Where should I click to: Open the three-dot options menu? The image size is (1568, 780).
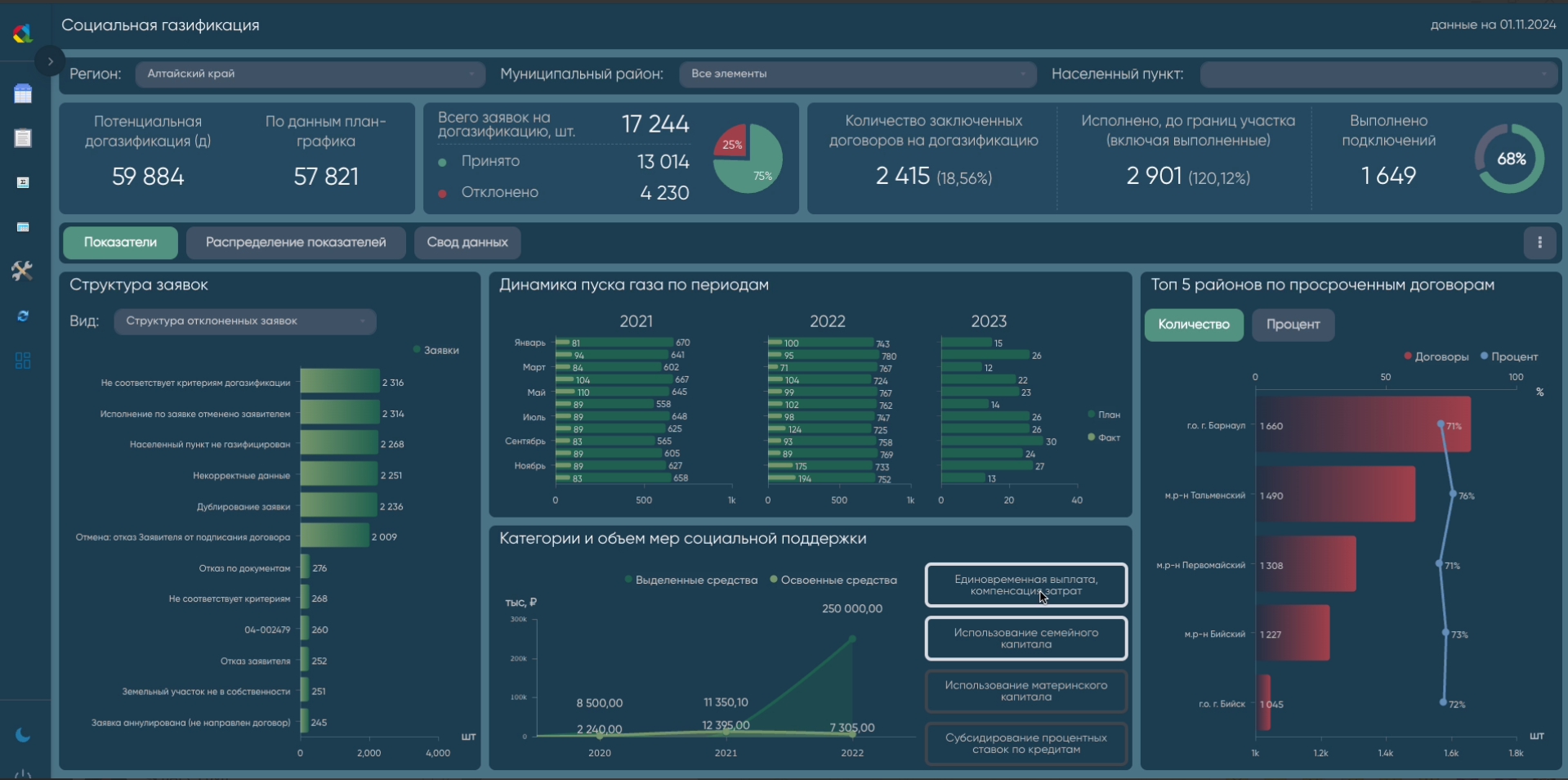[1539, 243]
